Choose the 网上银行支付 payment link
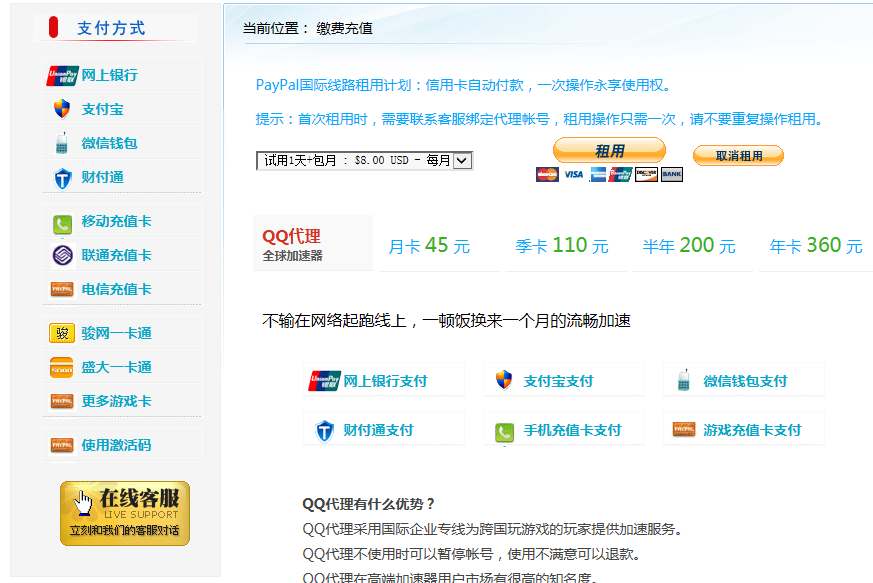This screenshot has width=873, height=583. point(385,381)
